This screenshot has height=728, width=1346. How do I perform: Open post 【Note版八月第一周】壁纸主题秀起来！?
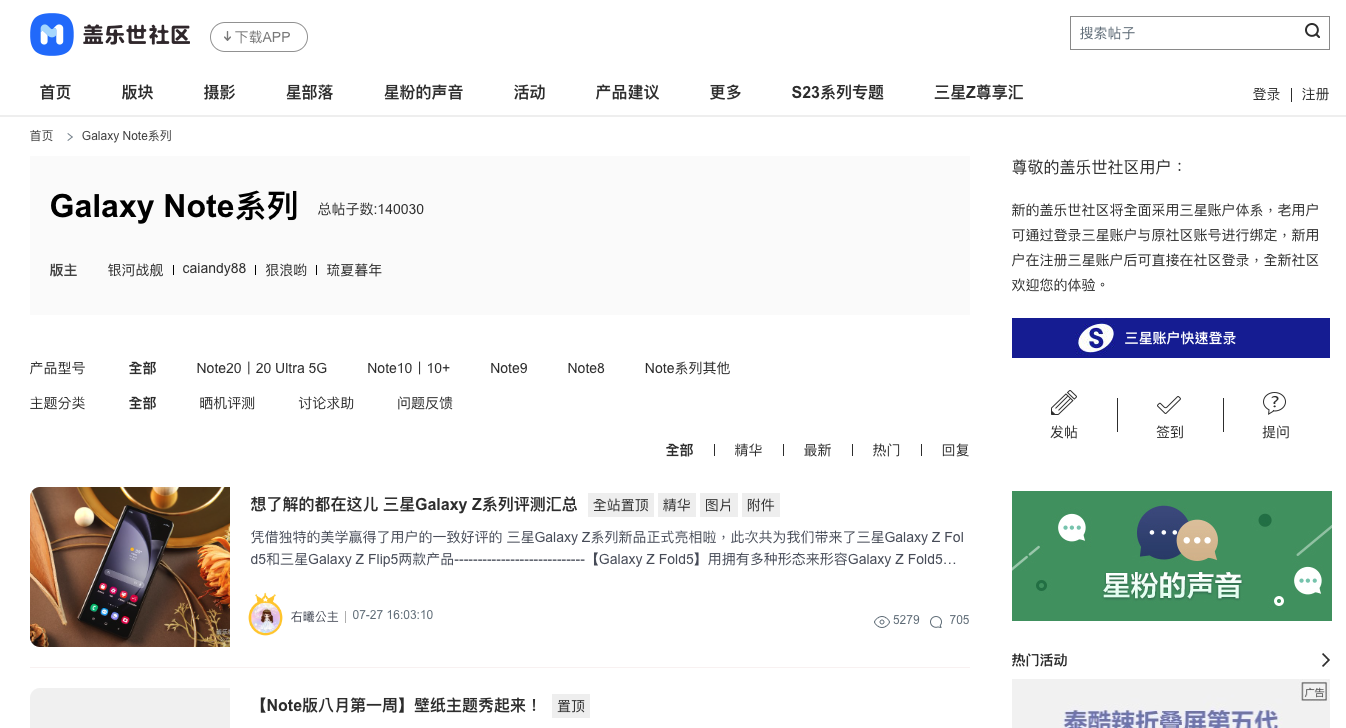coord(398,705)
